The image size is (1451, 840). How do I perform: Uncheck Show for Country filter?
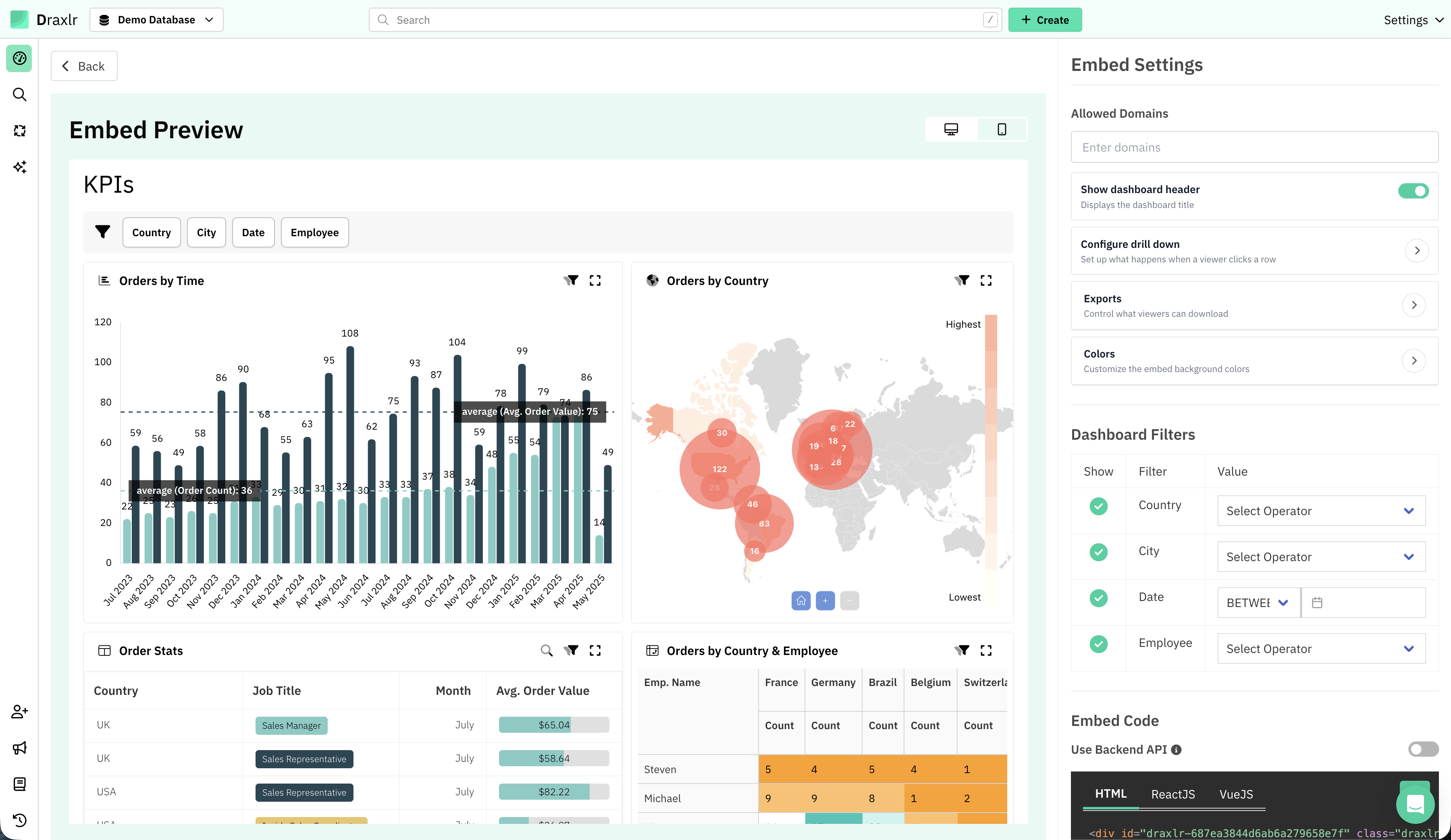[1098, 506]
